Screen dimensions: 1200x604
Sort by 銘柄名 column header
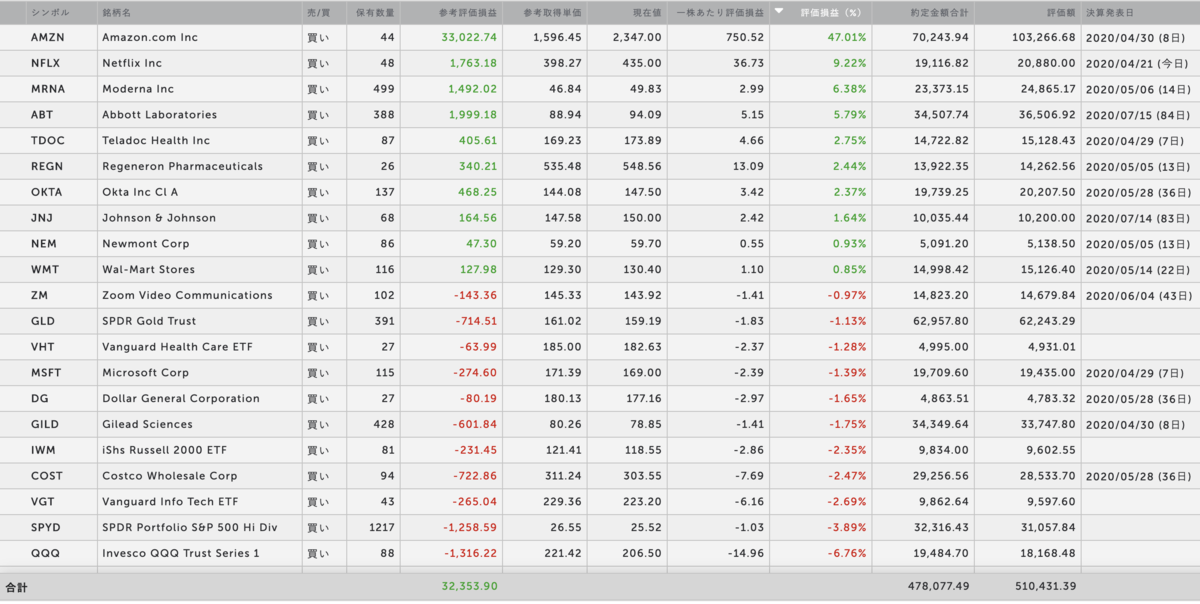pyautogui.click(x=119, y=13)
